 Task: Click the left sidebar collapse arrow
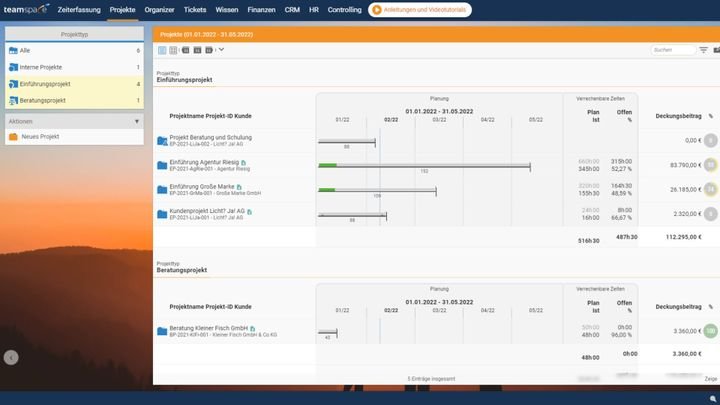tap(11, 357)
